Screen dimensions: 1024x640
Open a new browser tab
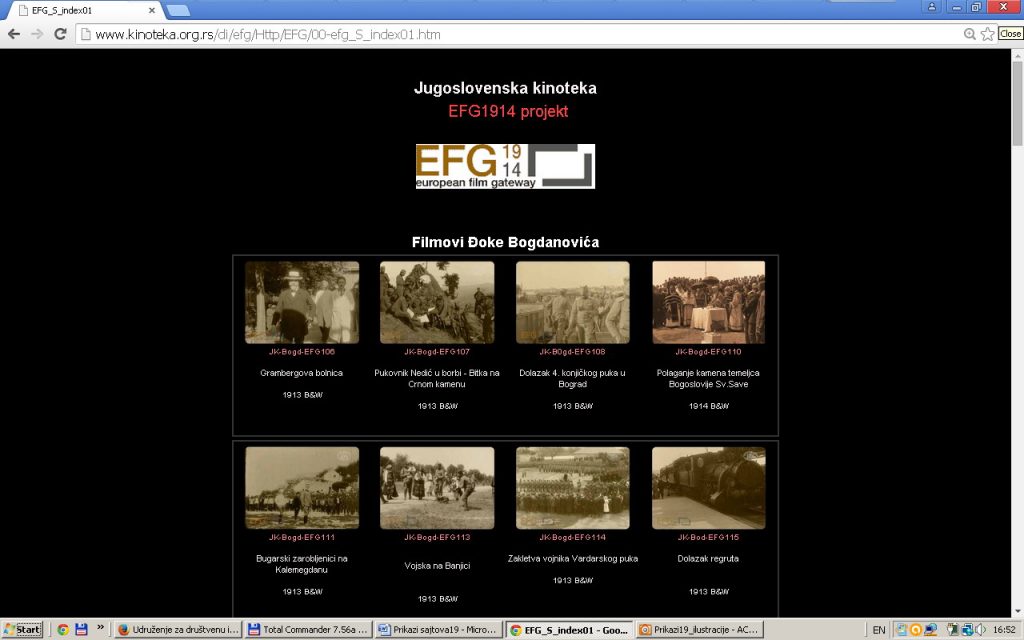pos(178,11)
